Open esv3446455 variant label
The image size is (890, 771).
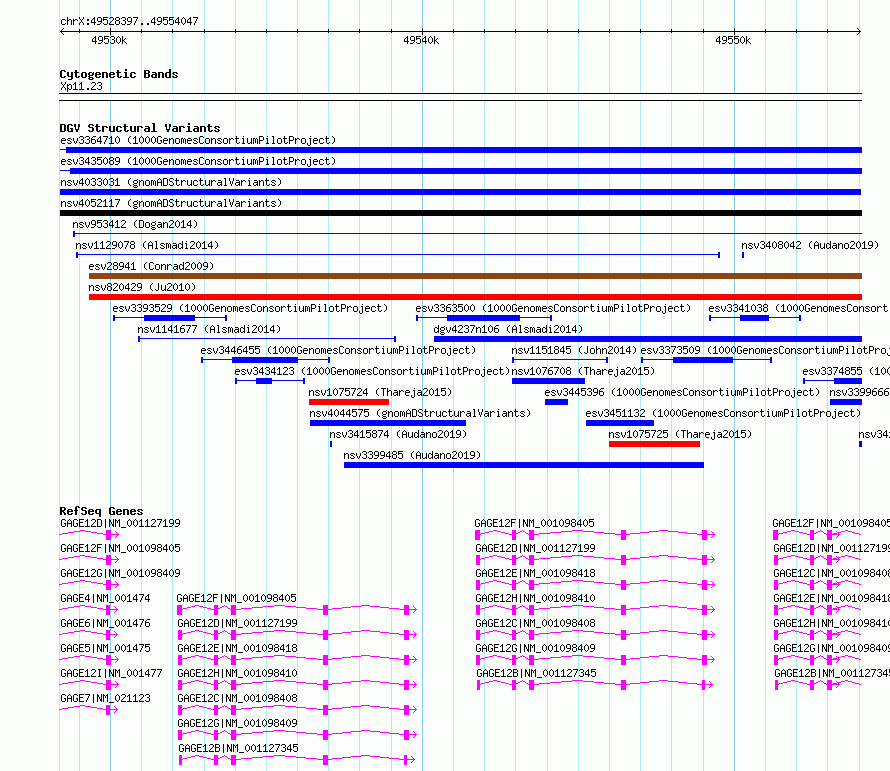tap(338, 350)
